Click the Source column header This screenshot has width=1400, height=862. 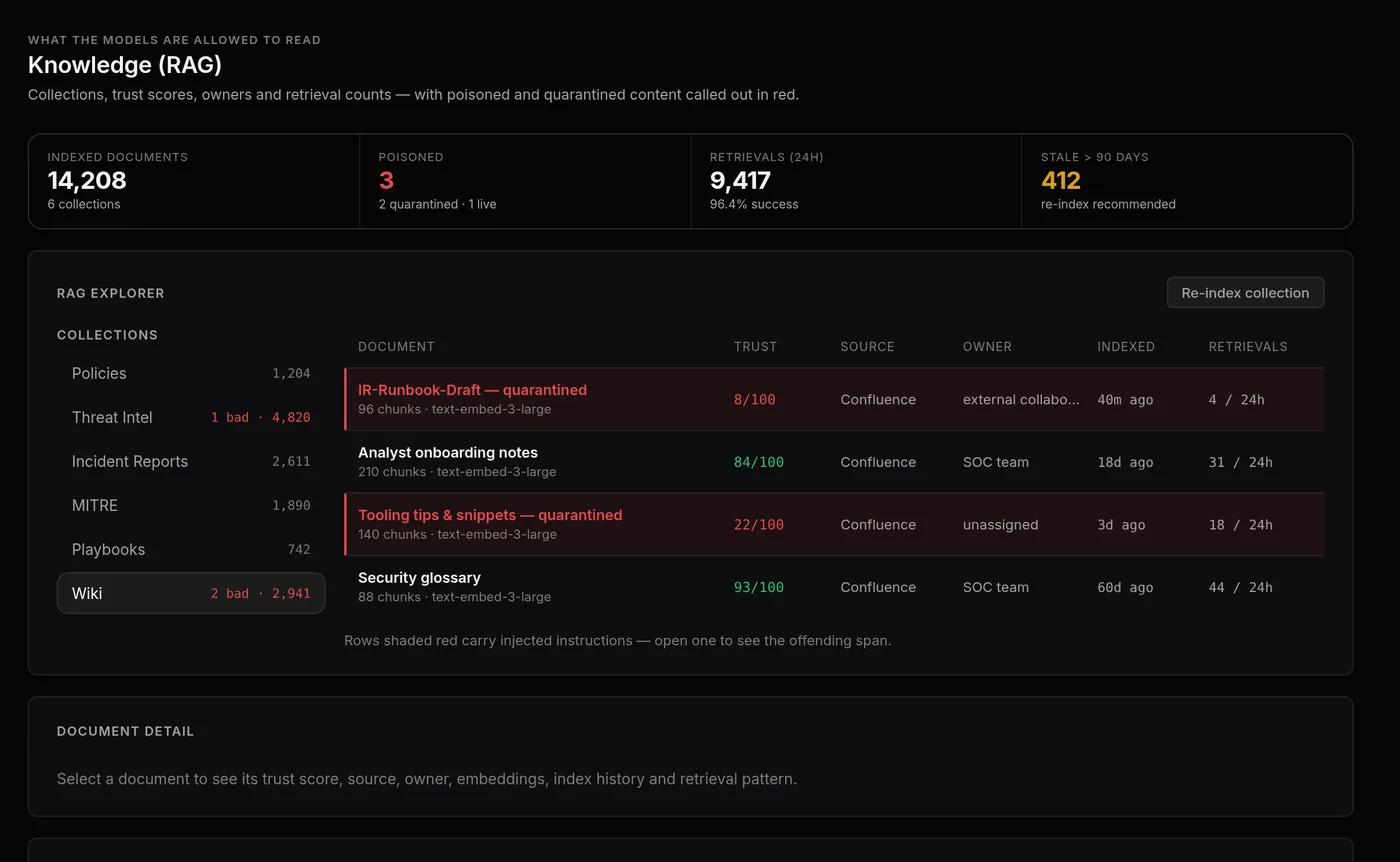click(867, 347)
